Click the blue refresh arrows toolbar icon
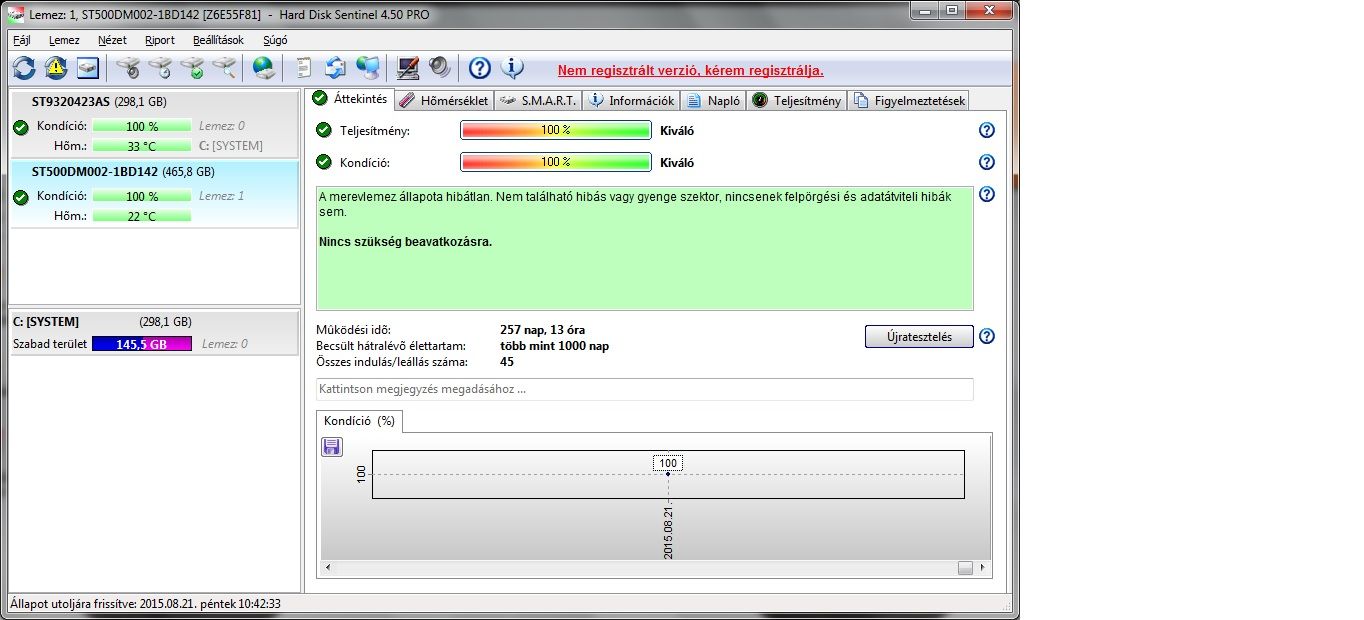The width and height of the screenshot is (1364, 620). pyautogui.click(x=24, y=68)
